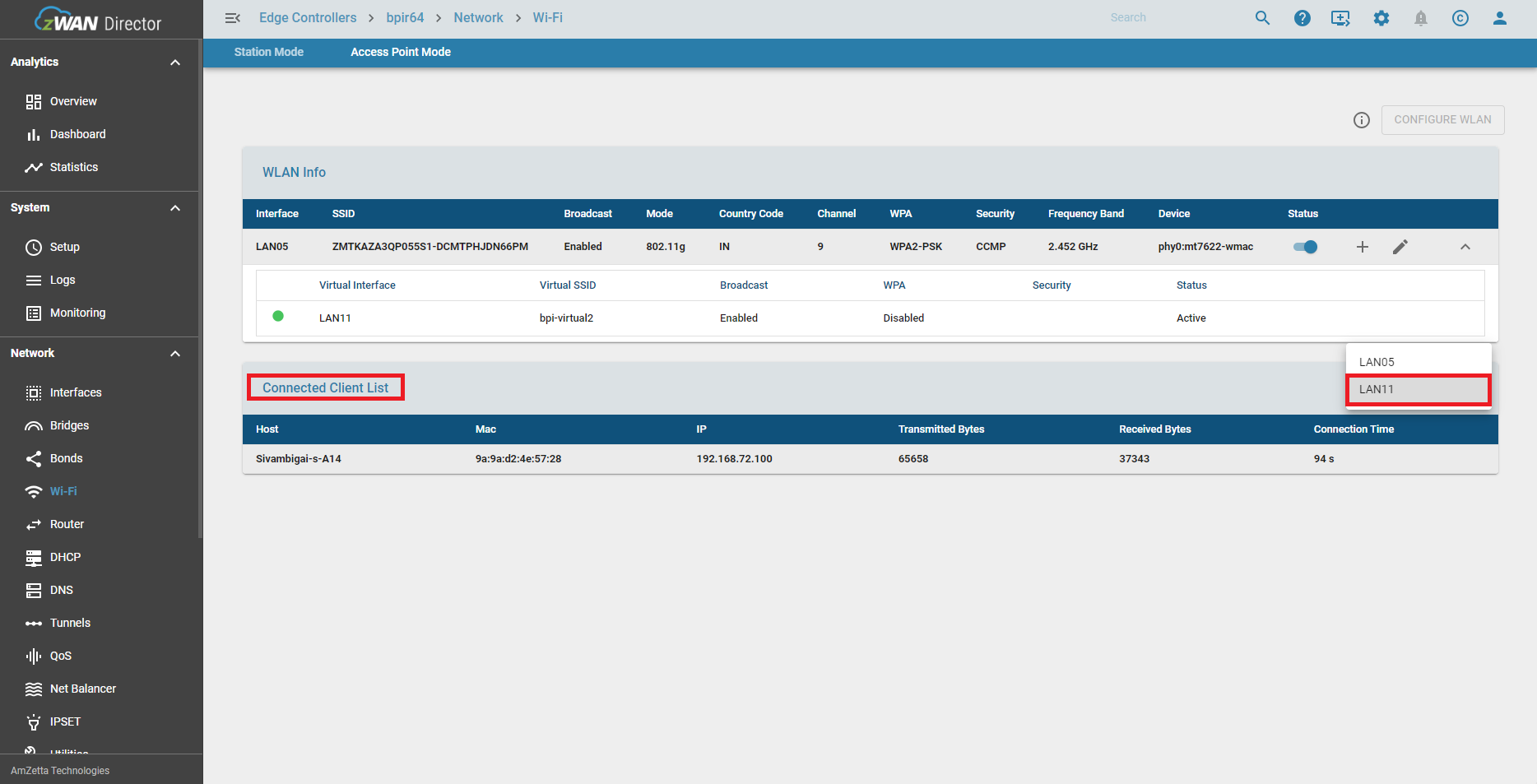Open the Wi-Fi section in the sidebar
The width and height of the screenshot is (1537, 784).
(63, 491)
